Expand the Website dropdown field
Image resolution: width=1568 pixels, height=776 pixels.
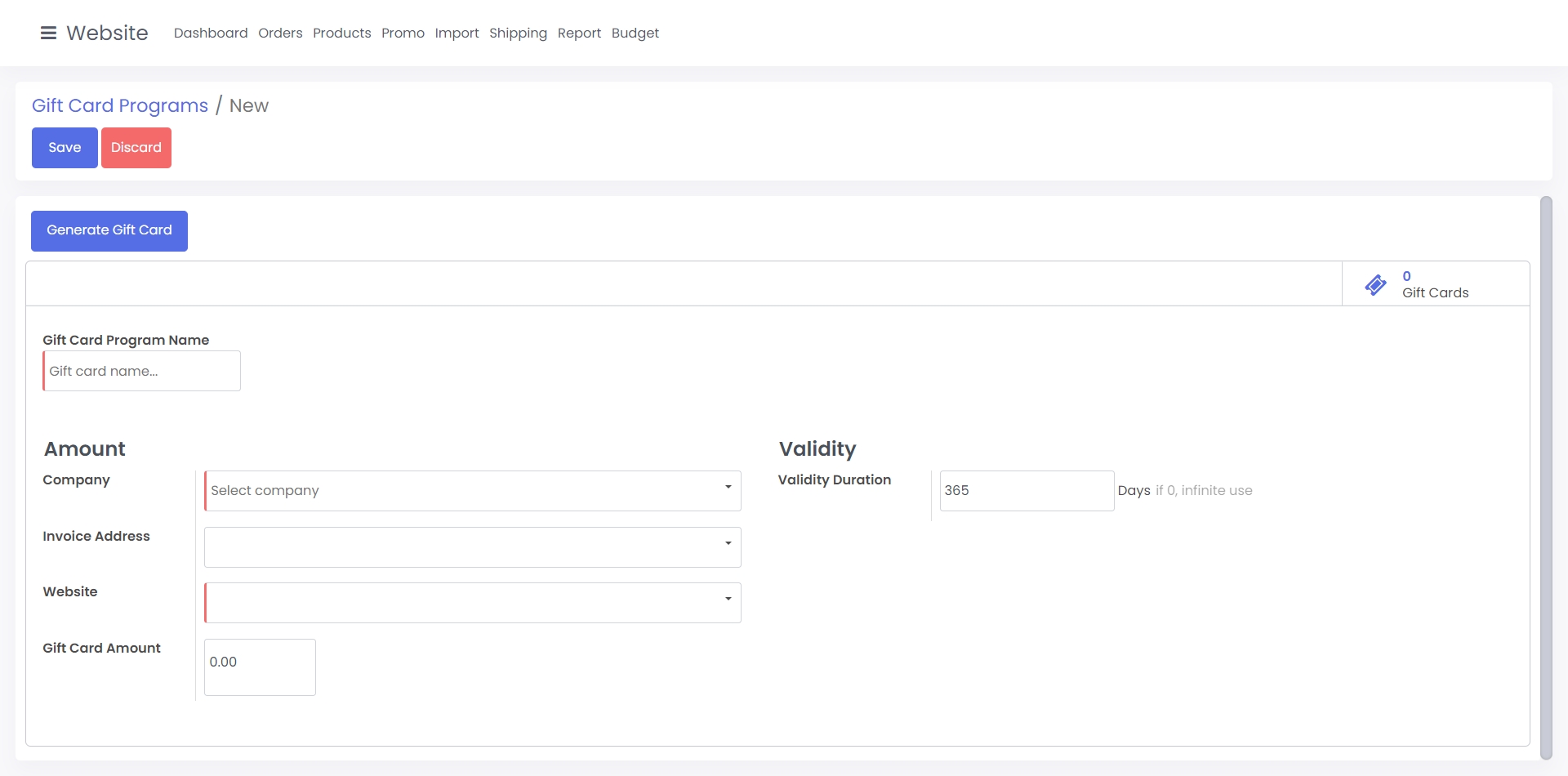pos(472,603)
